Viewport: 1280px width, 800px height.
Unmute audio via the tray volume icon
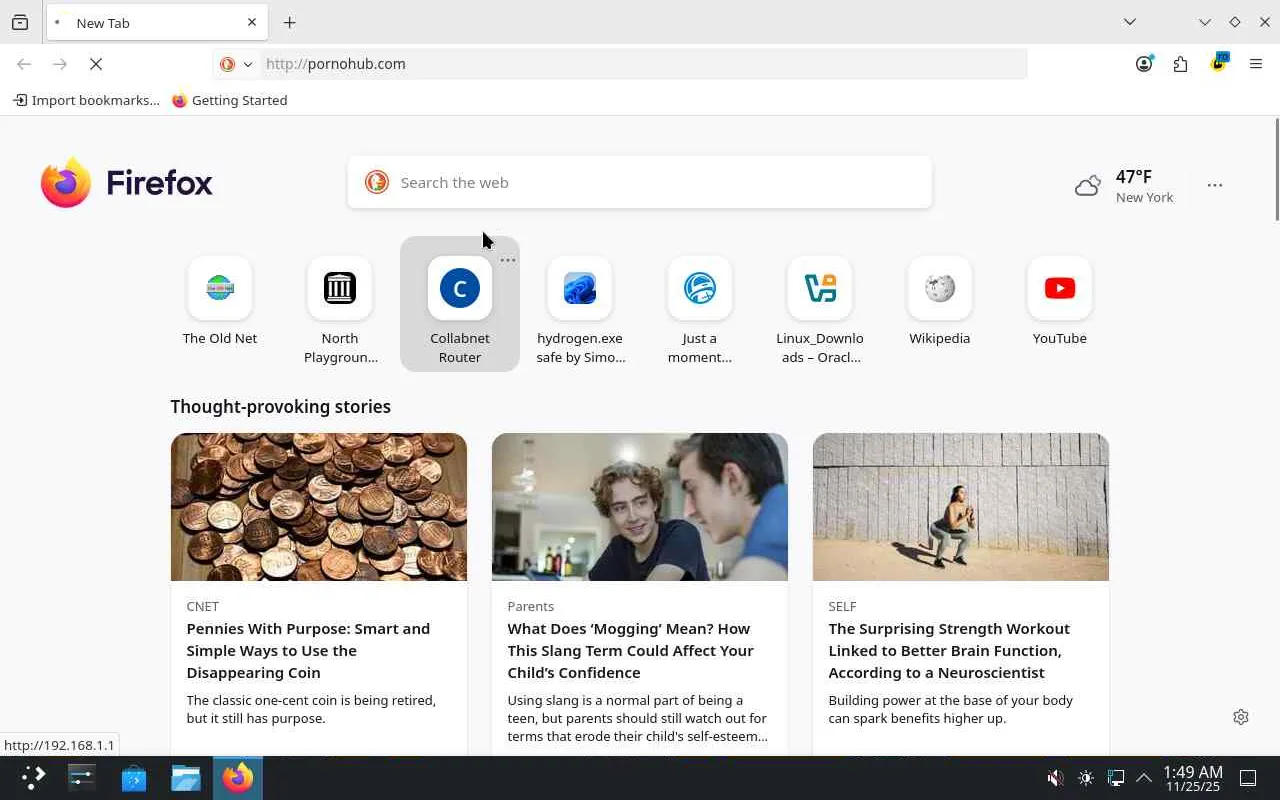(x=1055, y=778)
